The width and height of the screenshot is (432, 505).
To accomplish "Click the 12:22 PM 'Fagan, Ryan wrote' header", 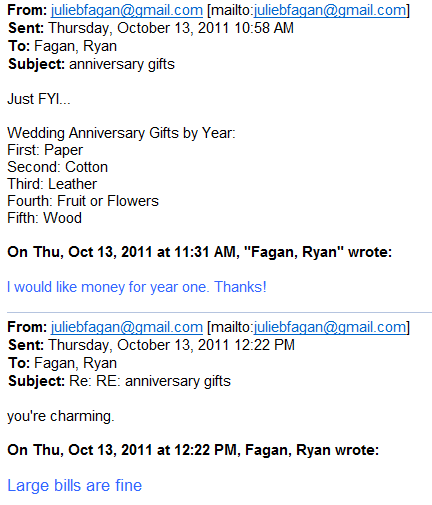I will (193, 450).
